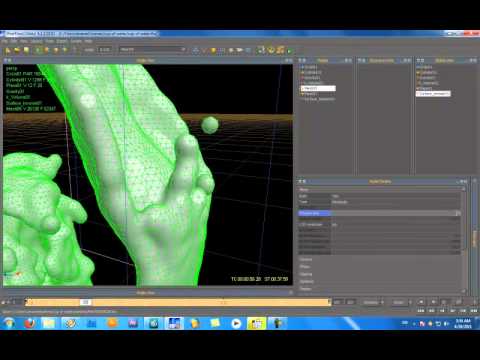Click the green play icon ending the toolbar
480x360 pixels.
point(289,51)
